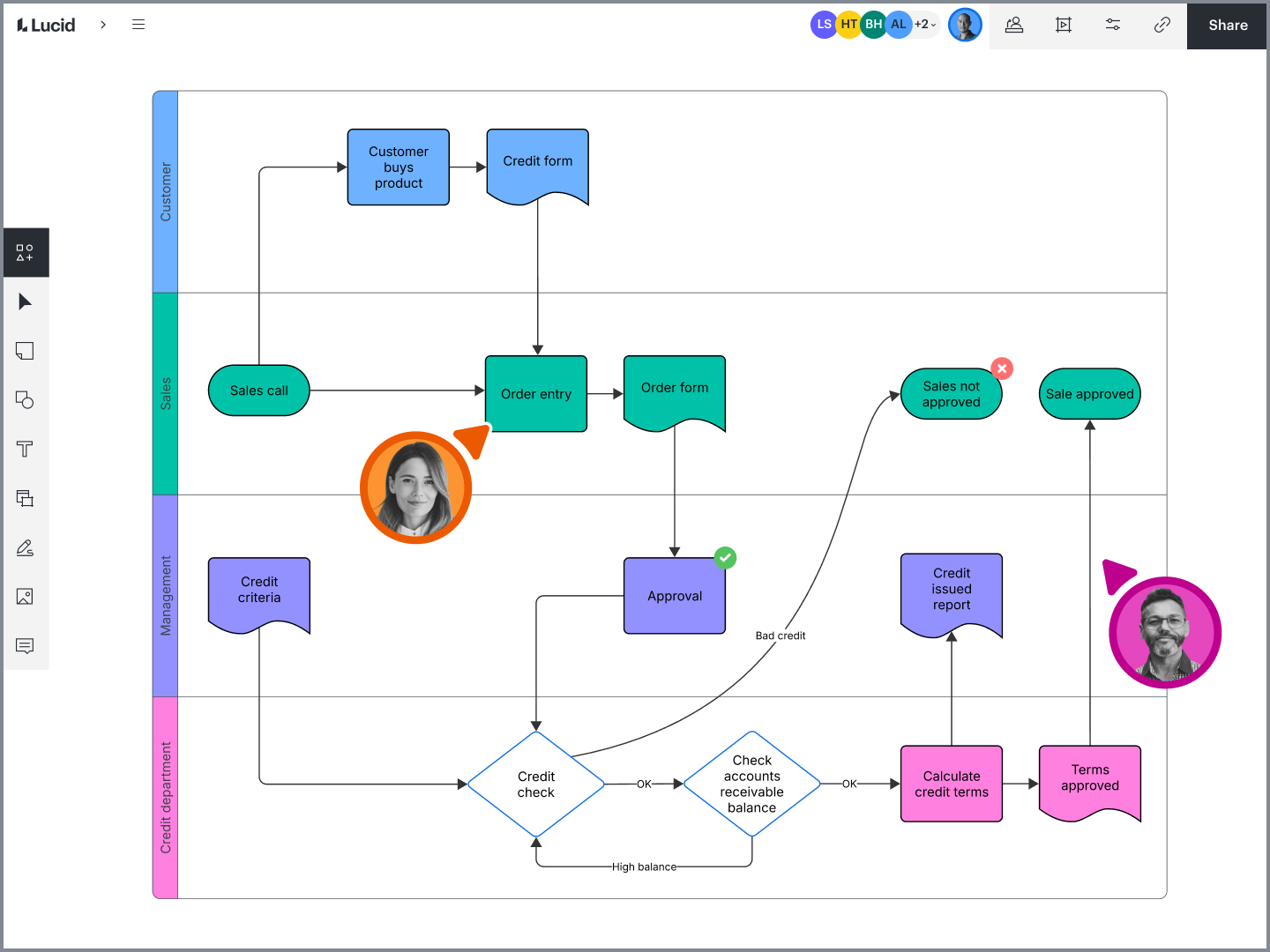Select the freehand pen drawing tool
1270x952 pixels.
[25, 548]
